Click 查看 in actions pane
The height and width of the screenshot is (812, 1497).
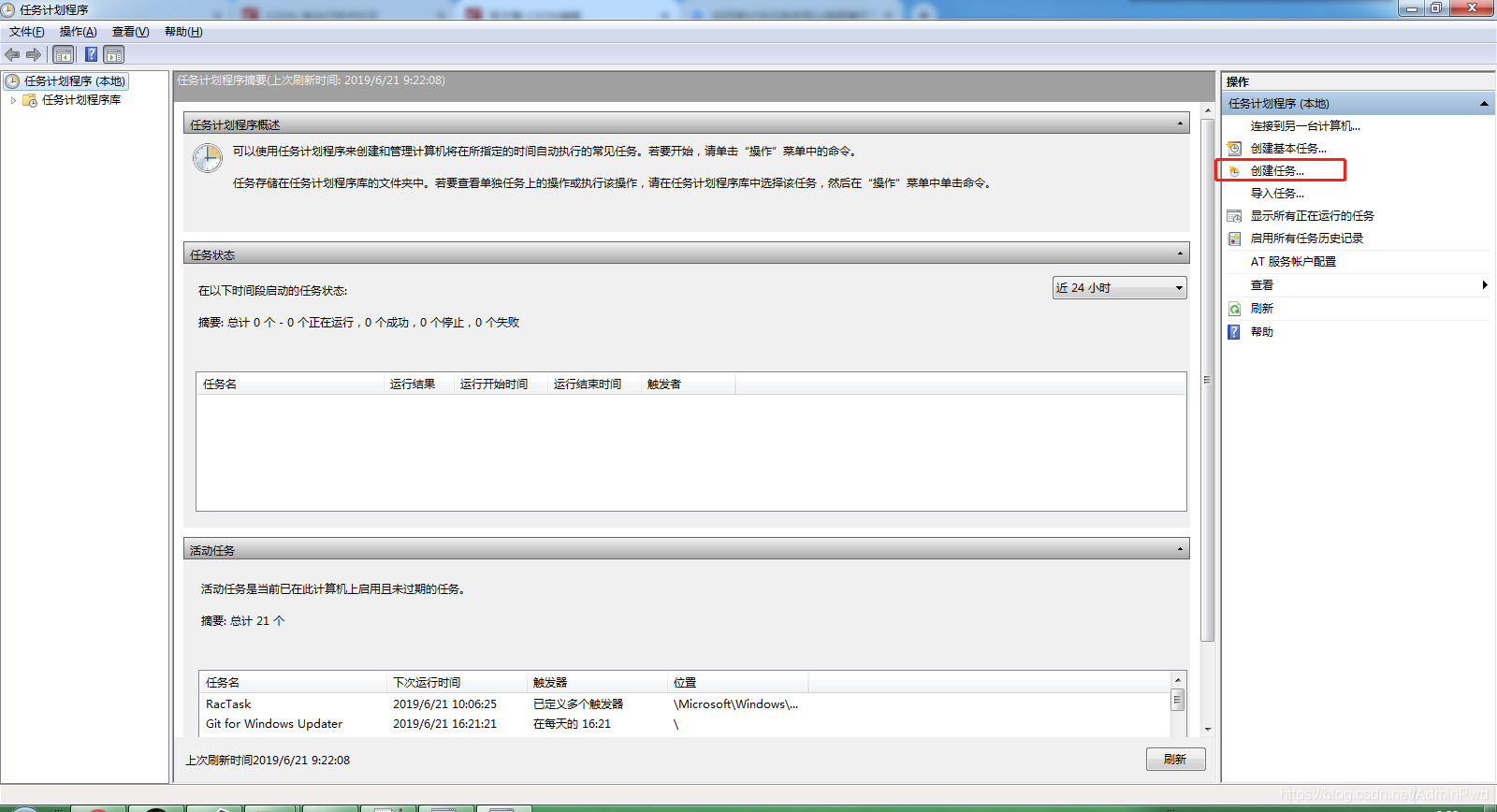click(x=1262, y=285)
